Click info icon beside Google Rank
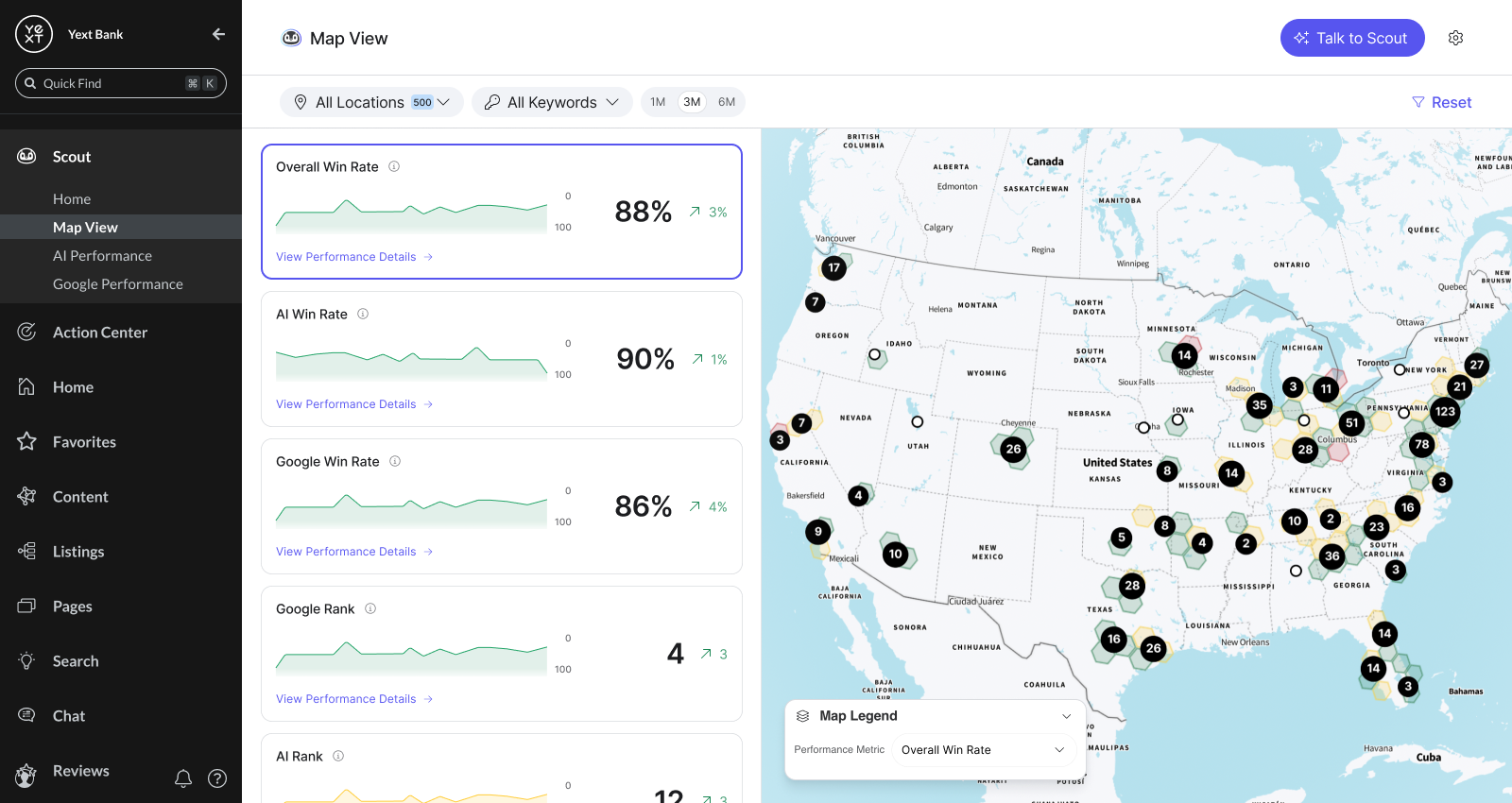1512x803 pixels. point(370,608)
